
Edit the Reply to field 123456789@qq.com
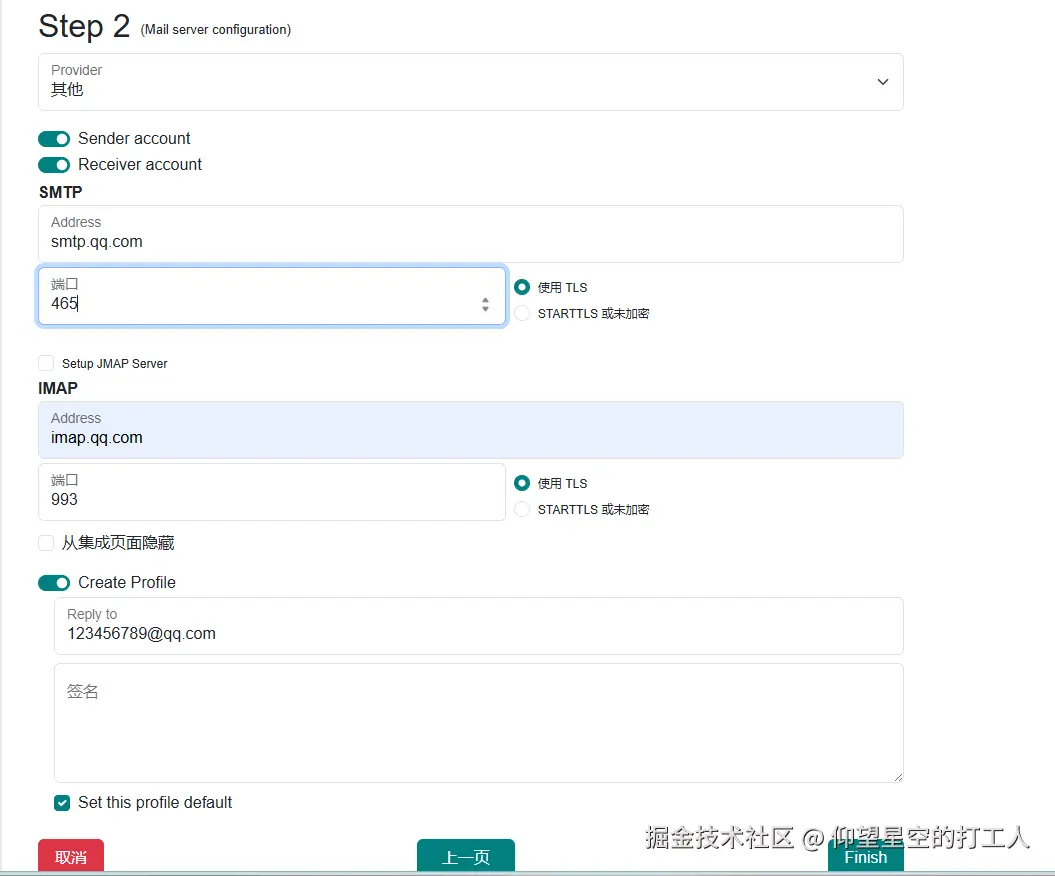[478, 626]
